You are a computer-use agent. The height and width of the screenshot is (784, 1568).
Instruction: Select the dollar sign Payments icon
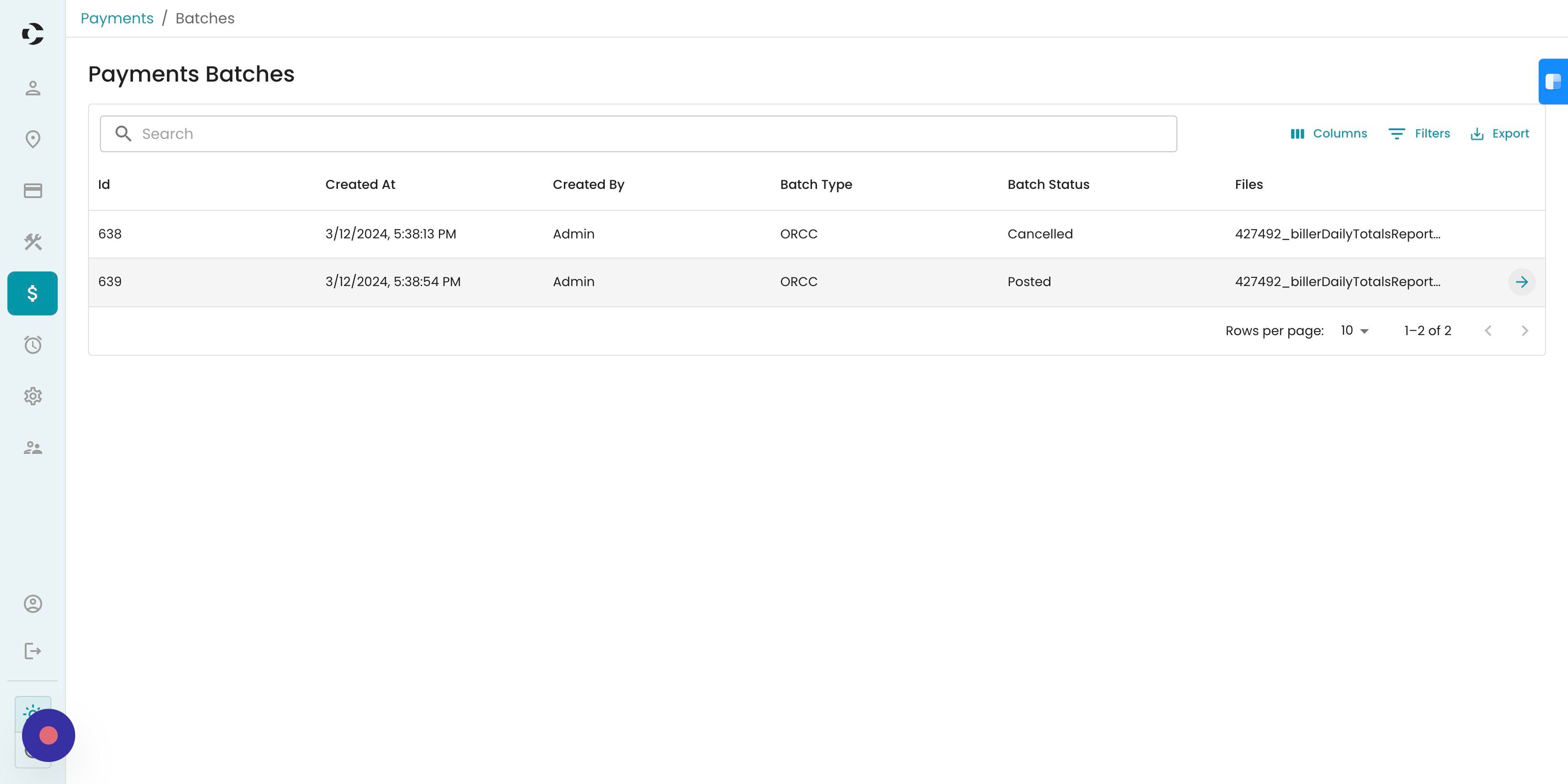point(33,293)
